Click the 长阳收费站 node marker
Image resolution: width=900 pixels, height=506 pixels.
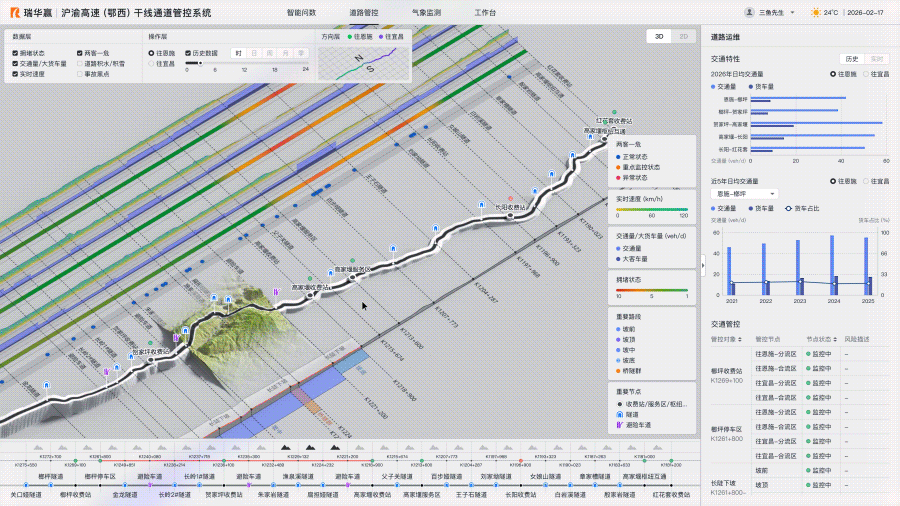click(510, 216)
